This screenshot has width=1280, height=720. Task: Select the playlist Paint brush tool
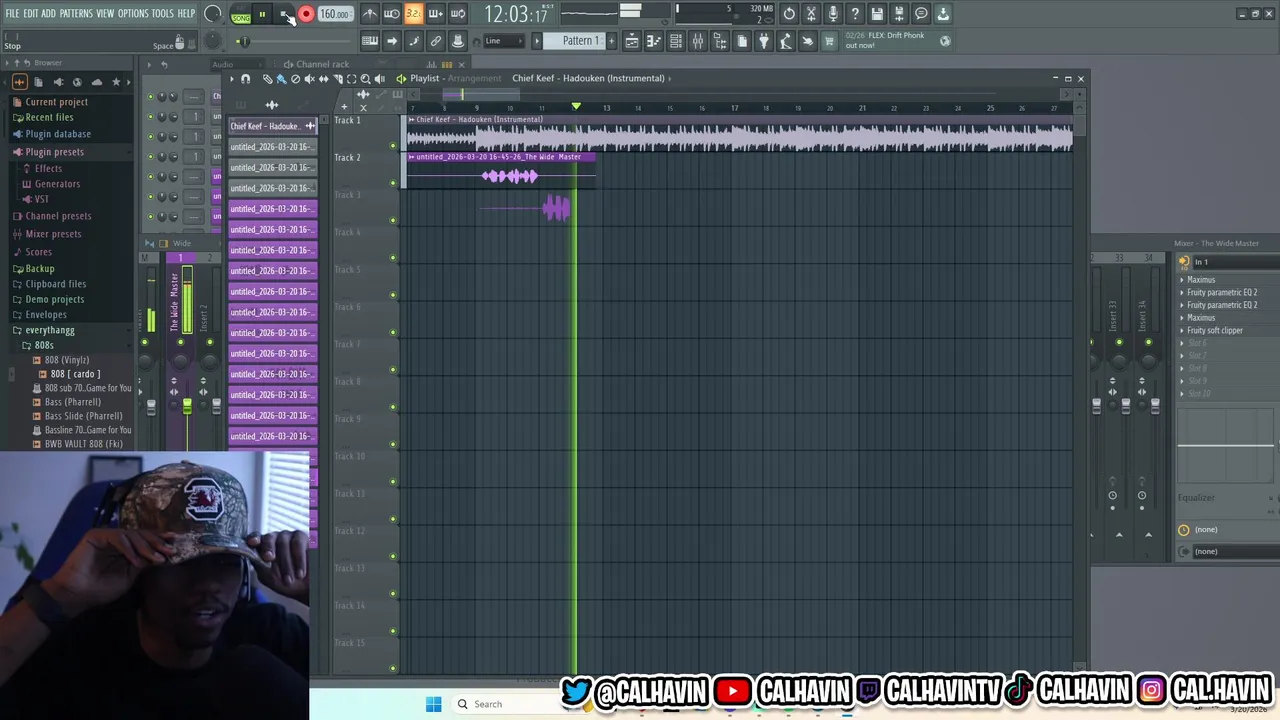(x=281, y=78)
